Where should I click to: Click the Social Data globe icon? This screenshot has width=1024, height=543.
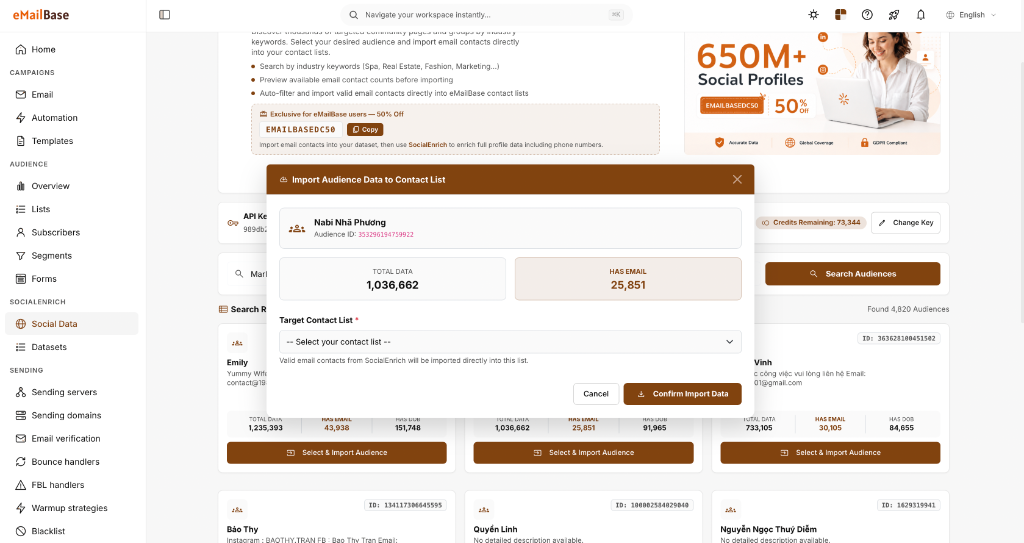pyautogui.click(x=21, y=323)
